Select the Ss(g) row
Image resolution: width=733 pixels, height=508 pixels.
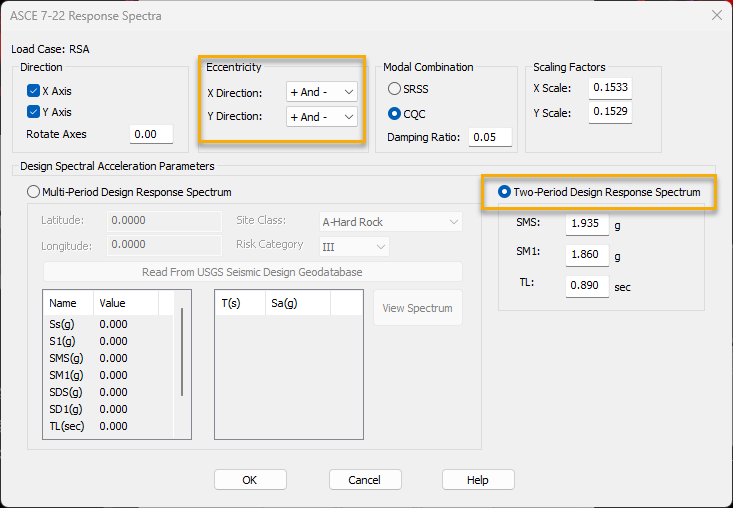[x=108, y=324]
